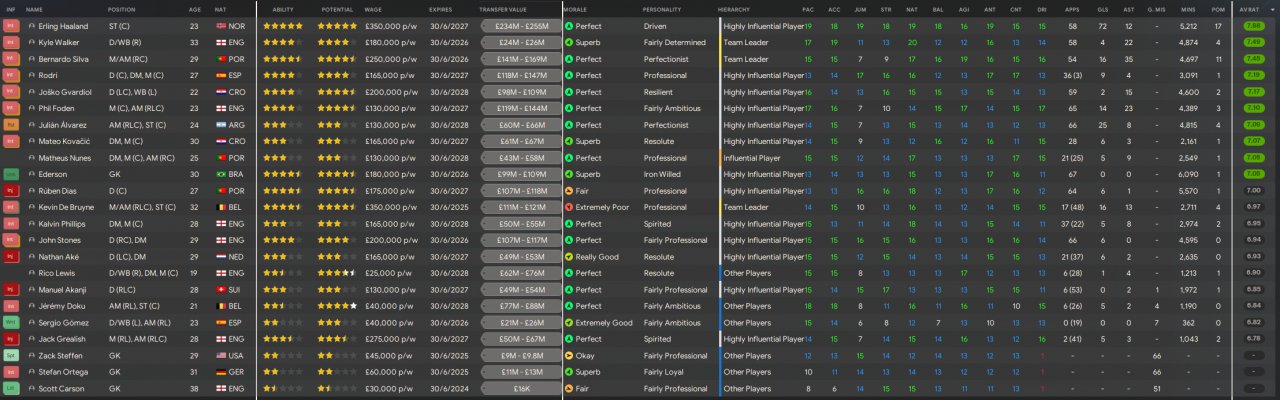Screen dimensions: 1280x400
Task: Click Scott Carson's green Lst badge
Action: click(11, 389)
